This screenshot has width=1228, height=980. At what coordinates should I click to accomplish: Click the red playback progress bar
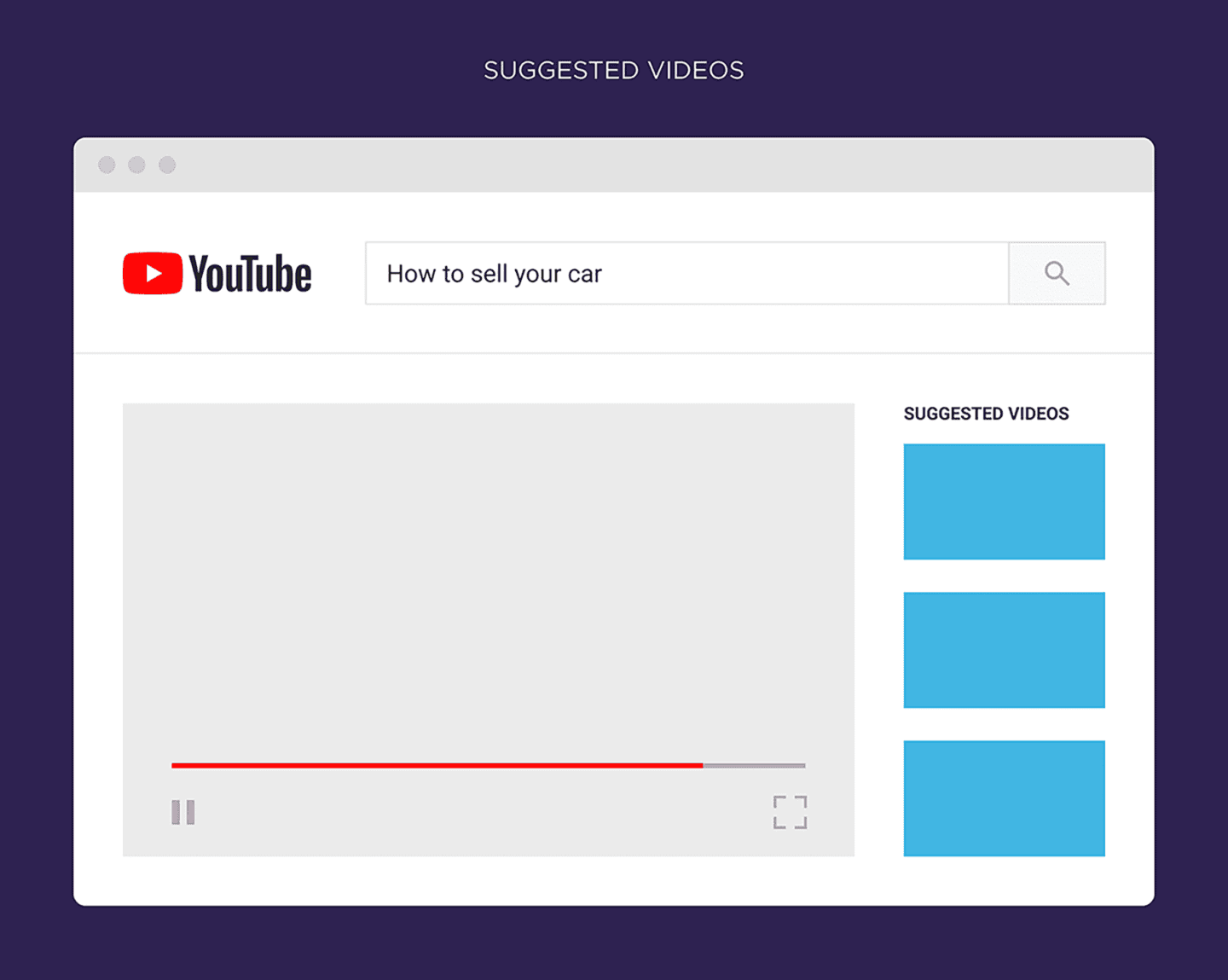click(426, 765)
